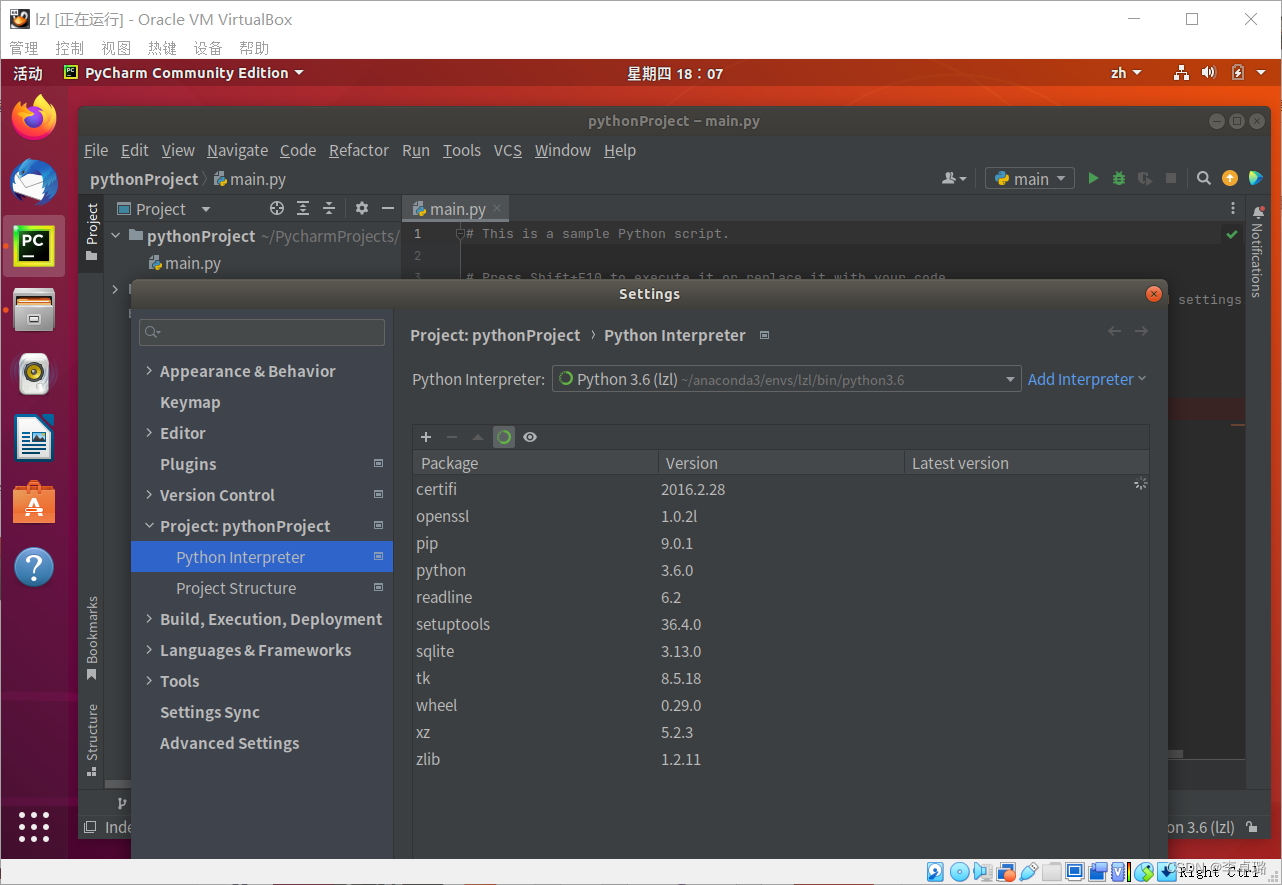Select Project Structure settings page
1282x885 pixels.
(x=236, y=588)
